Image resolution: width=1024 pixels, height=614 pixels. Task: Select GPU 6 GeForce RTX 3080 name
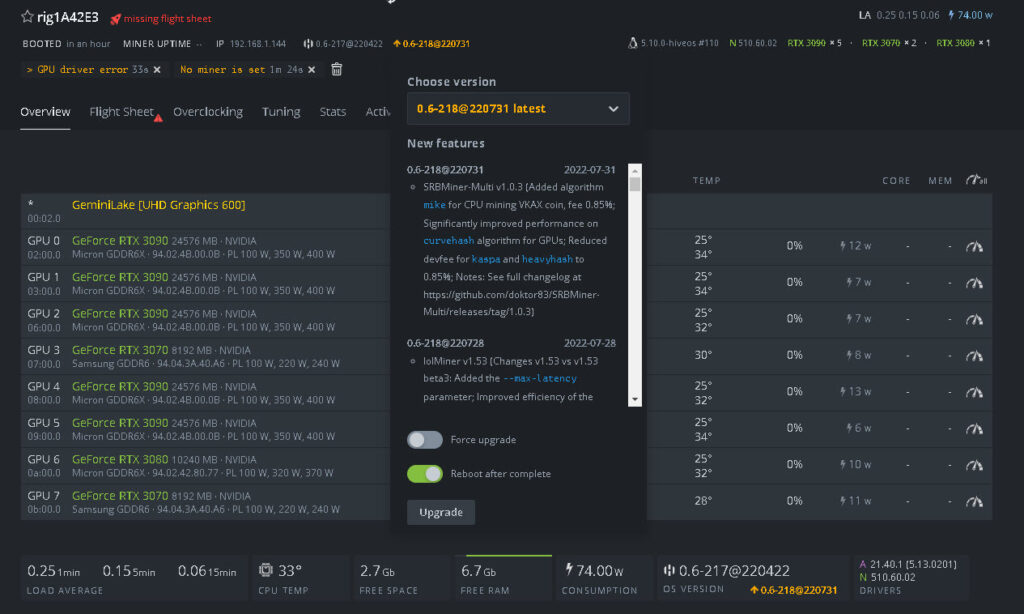coord(120,459)
